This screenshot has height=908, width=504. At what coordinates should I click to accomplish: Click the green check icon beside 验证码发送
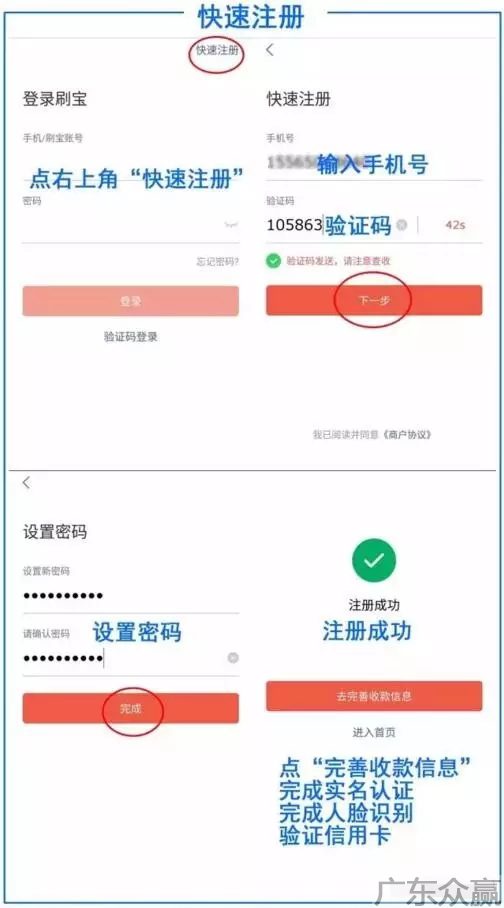pos(273,261)
